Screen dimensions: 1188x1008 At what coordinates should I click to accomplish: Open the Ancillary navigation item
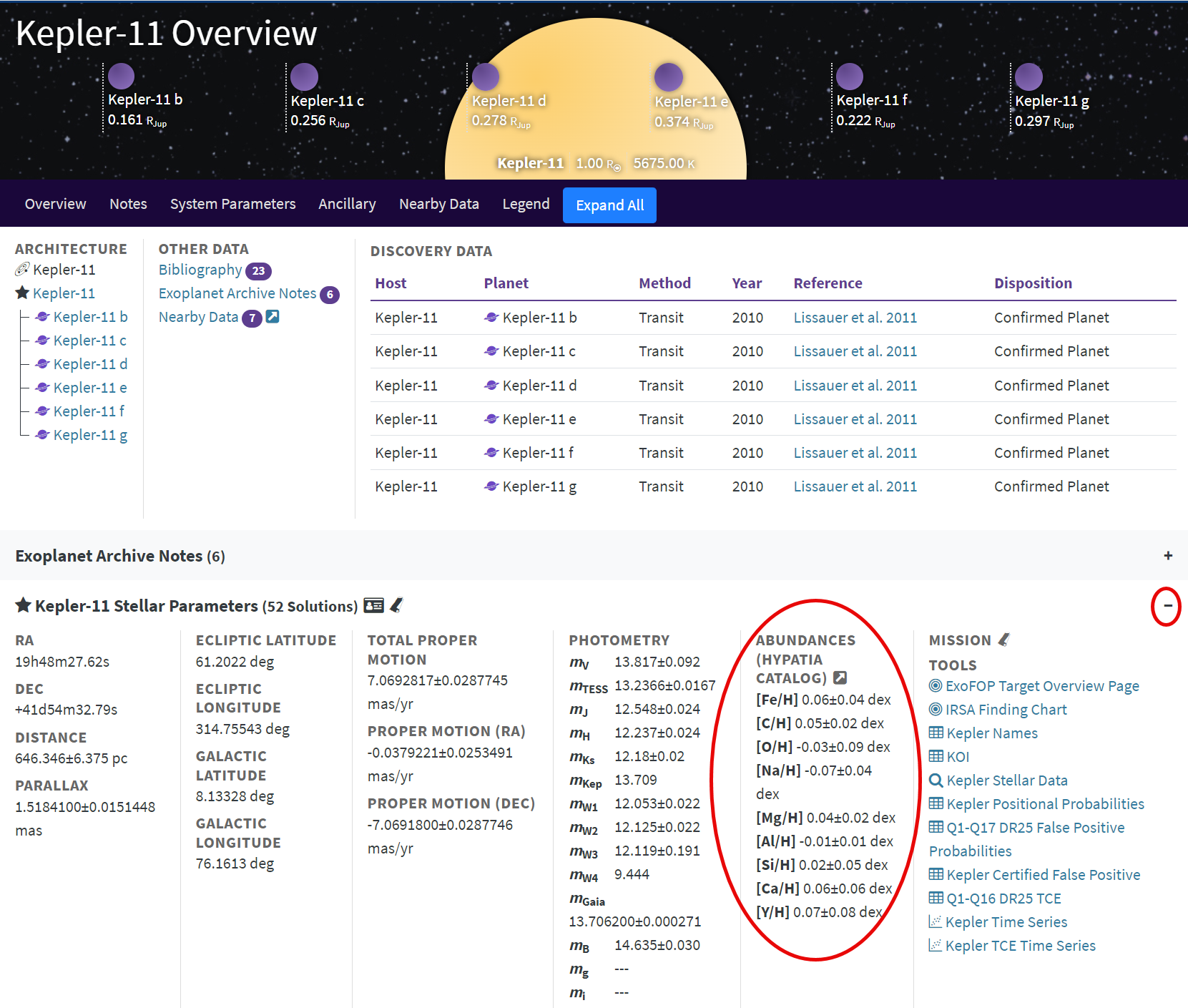coord(347,204)
